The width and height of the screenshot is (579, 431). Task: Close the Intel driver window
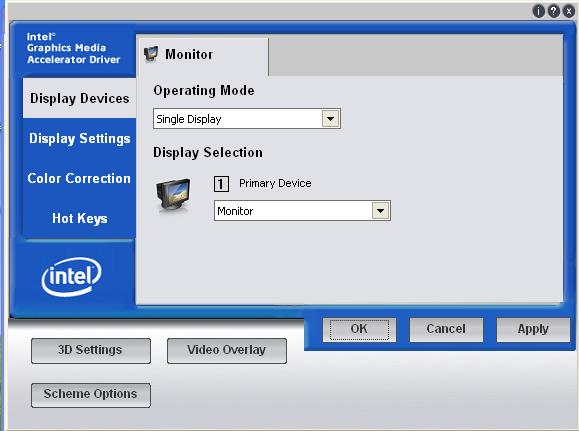(x=568, y=11)
